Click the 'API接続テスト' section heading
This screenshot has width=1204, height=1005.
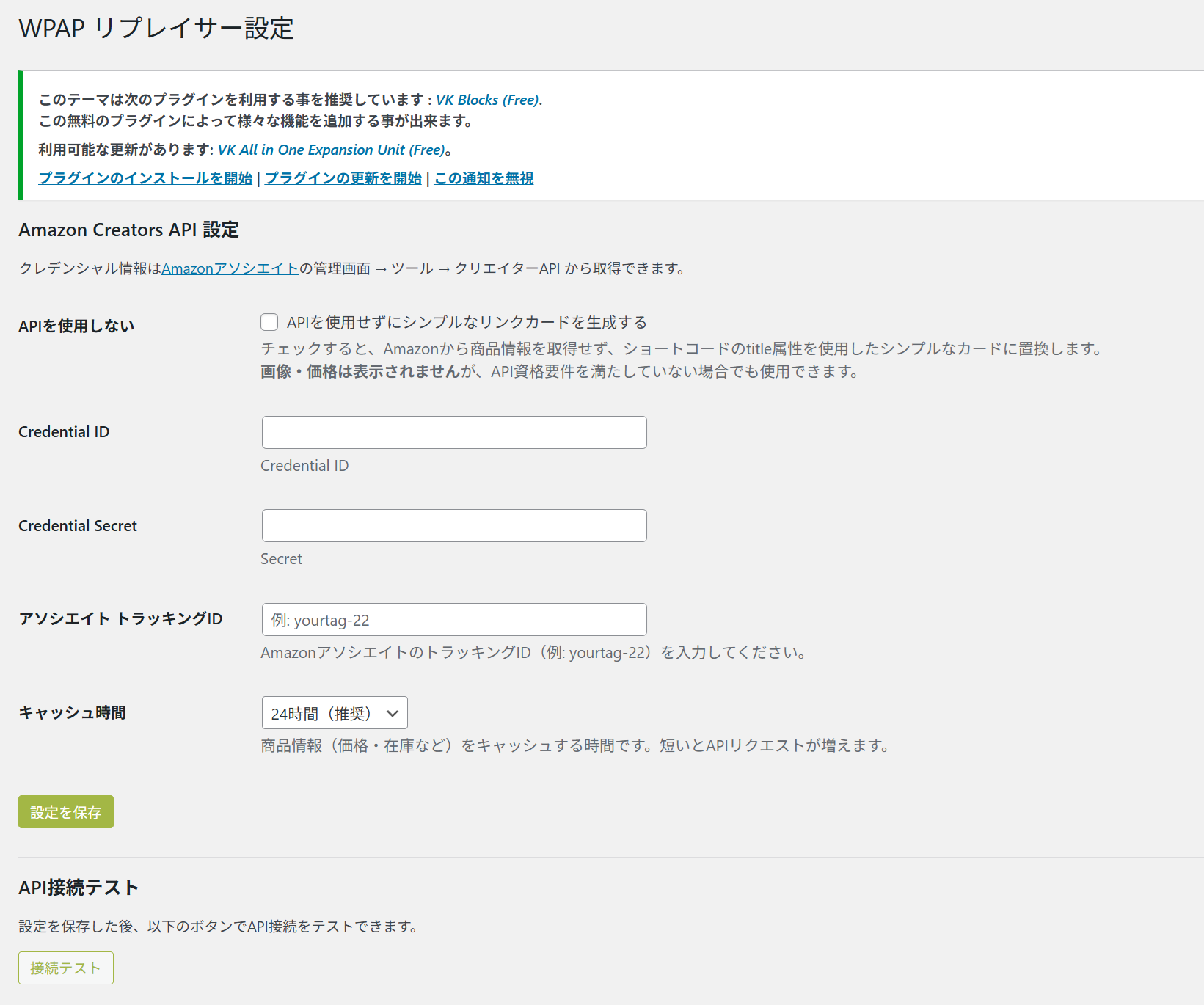click(x=79, y=888)
